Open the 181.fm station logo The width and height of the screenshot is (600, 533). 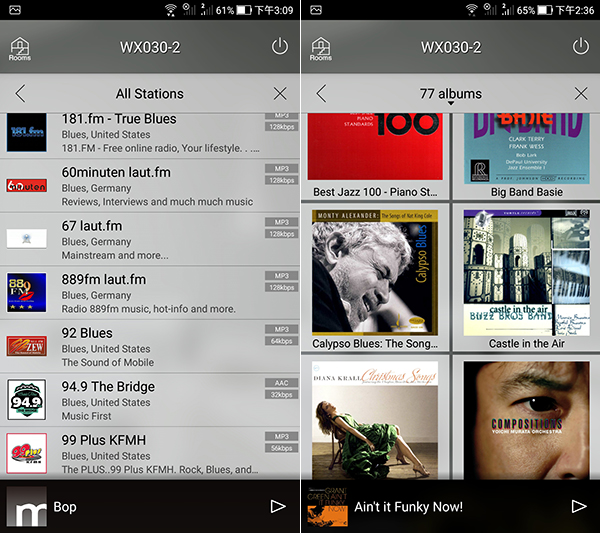(x=26, y=132)
